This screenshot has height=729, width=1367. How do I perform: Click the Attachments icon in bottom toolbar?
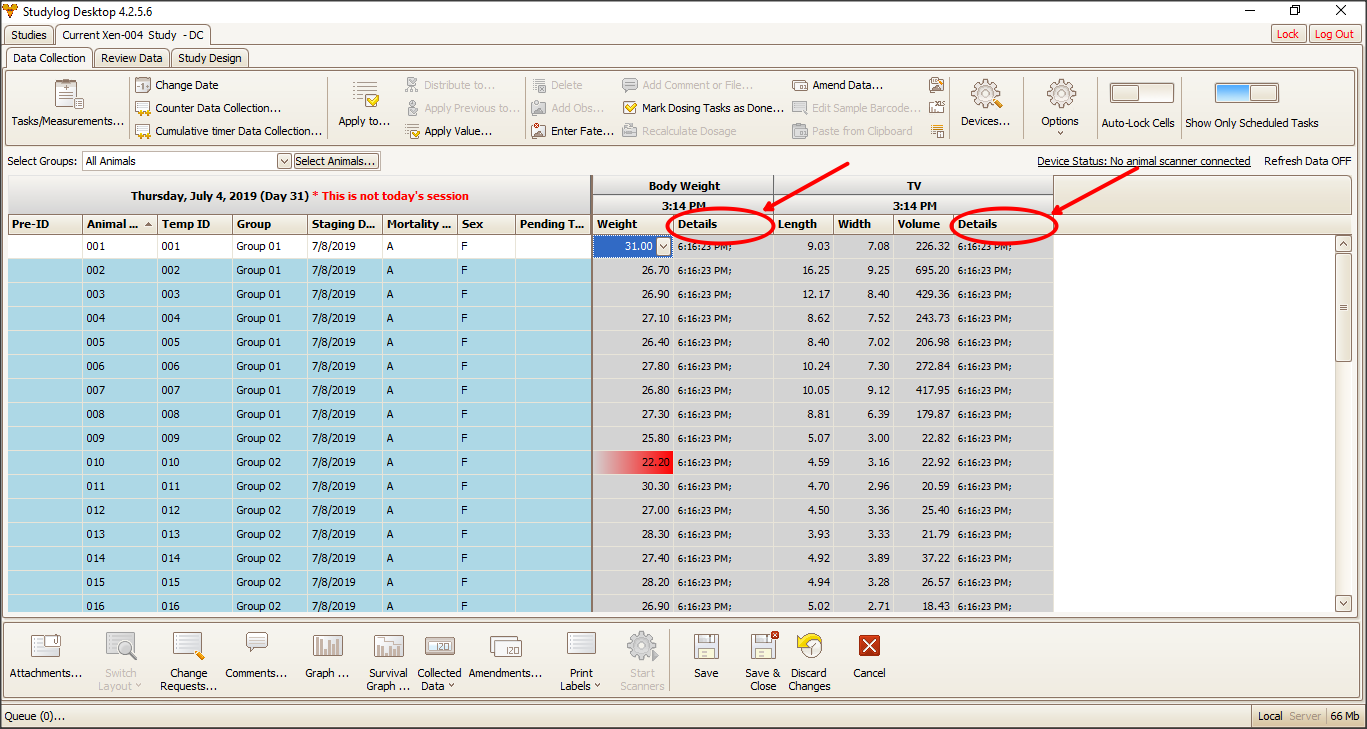coord(46,647)
